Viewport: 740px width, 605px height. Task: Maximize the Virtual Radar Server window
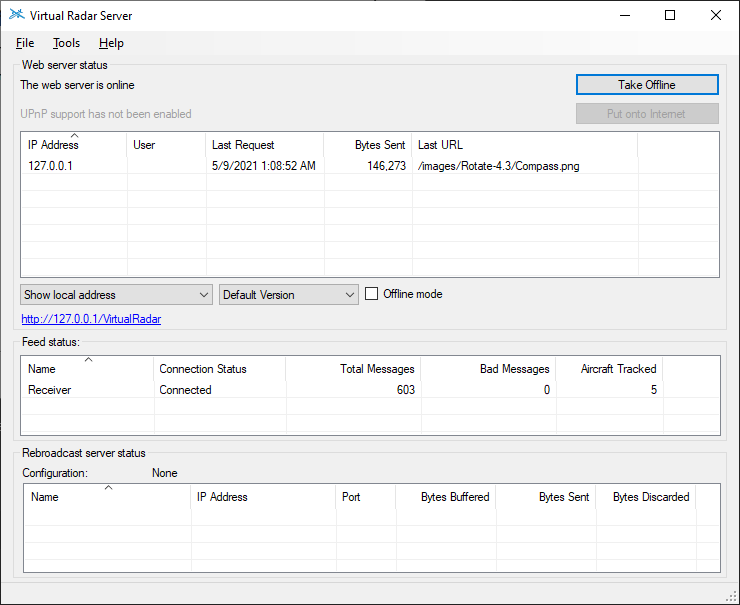670,15
